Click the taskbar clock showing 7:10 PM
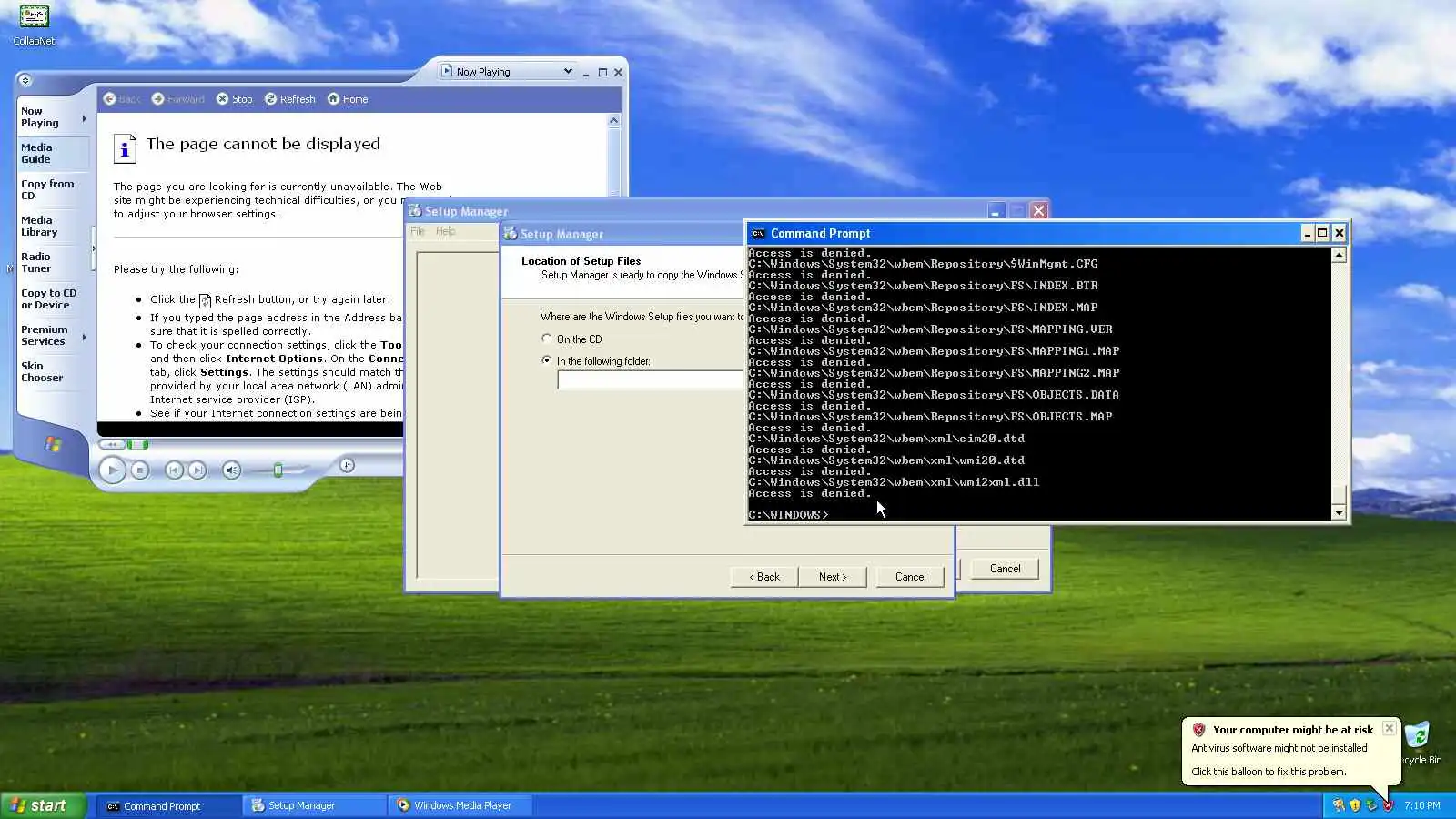 click(1422, 805)
